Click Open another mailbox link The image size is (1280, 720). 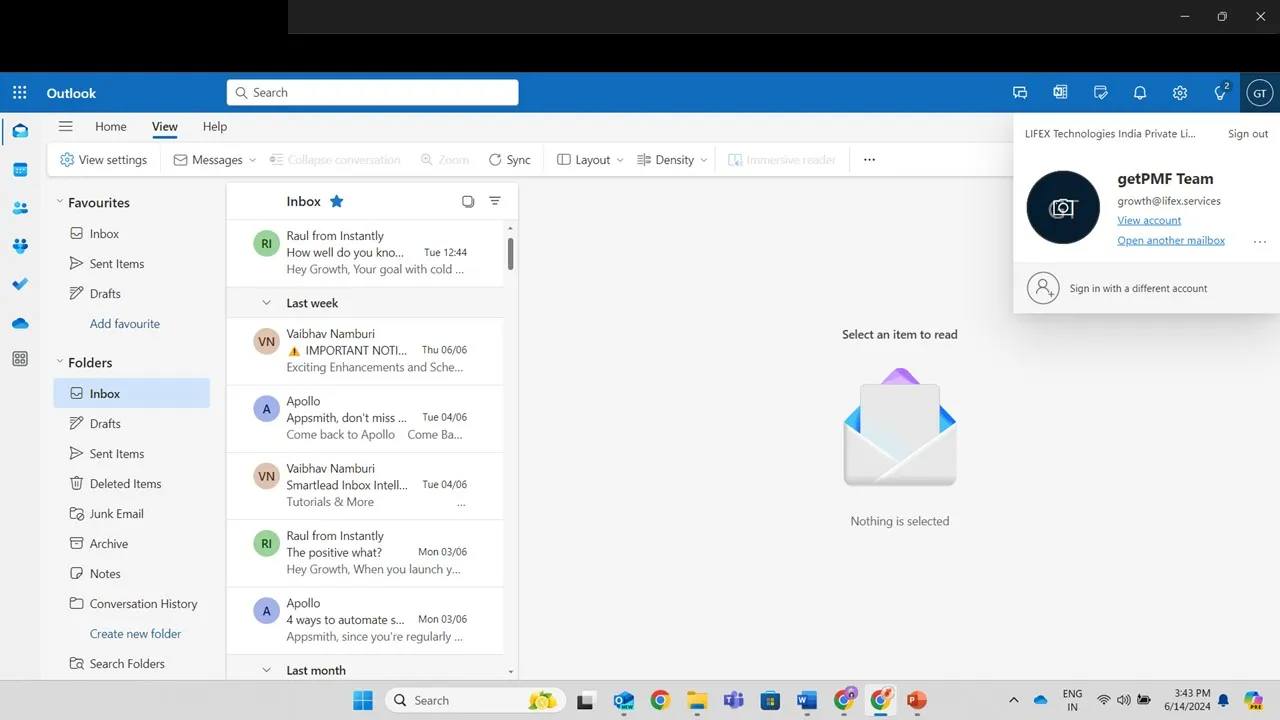[x=1171, y=240]
